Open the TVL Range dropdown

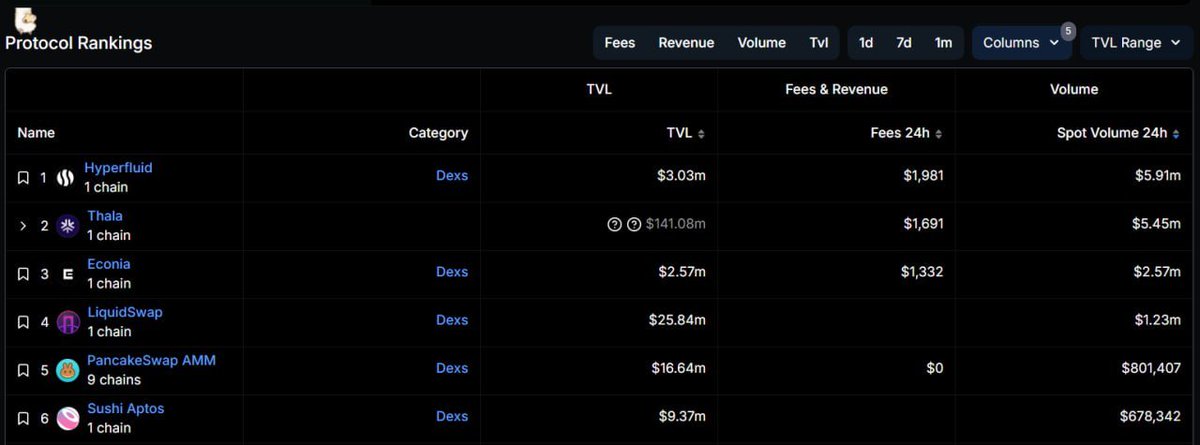coord(1136,43)
